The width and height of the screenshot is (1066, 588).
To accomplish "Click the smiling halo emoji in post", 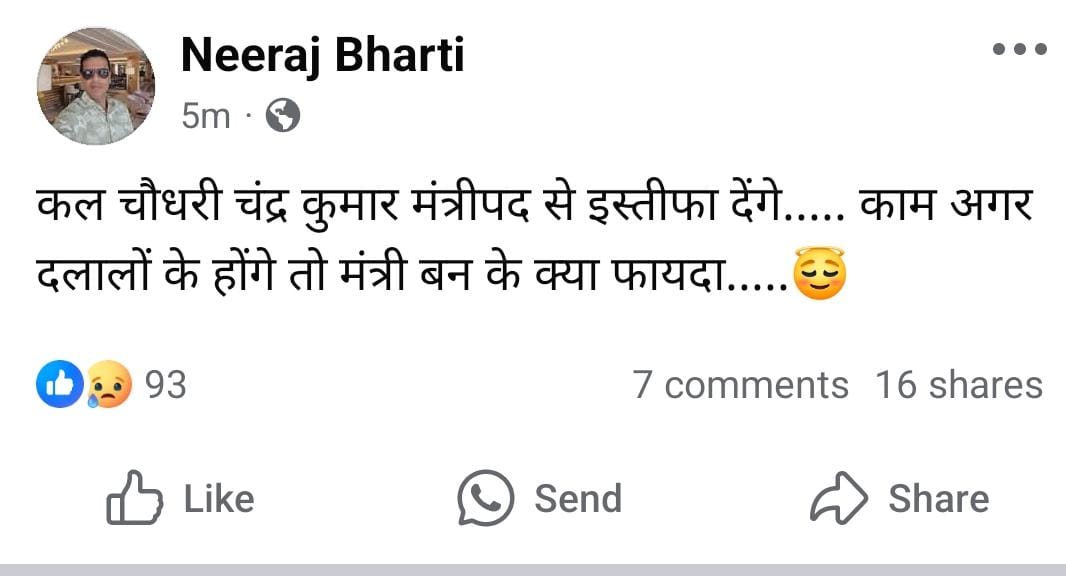I will click(819, 274).
